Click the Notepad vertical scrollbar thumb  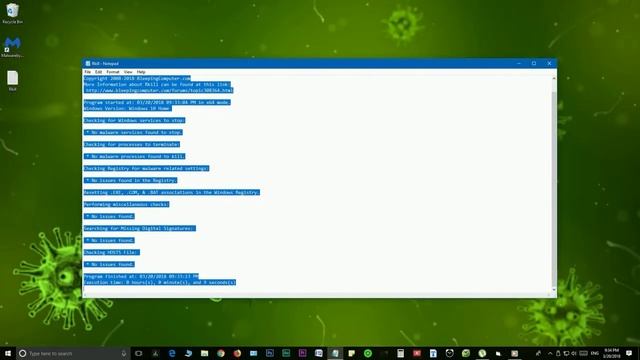(553, 189)
